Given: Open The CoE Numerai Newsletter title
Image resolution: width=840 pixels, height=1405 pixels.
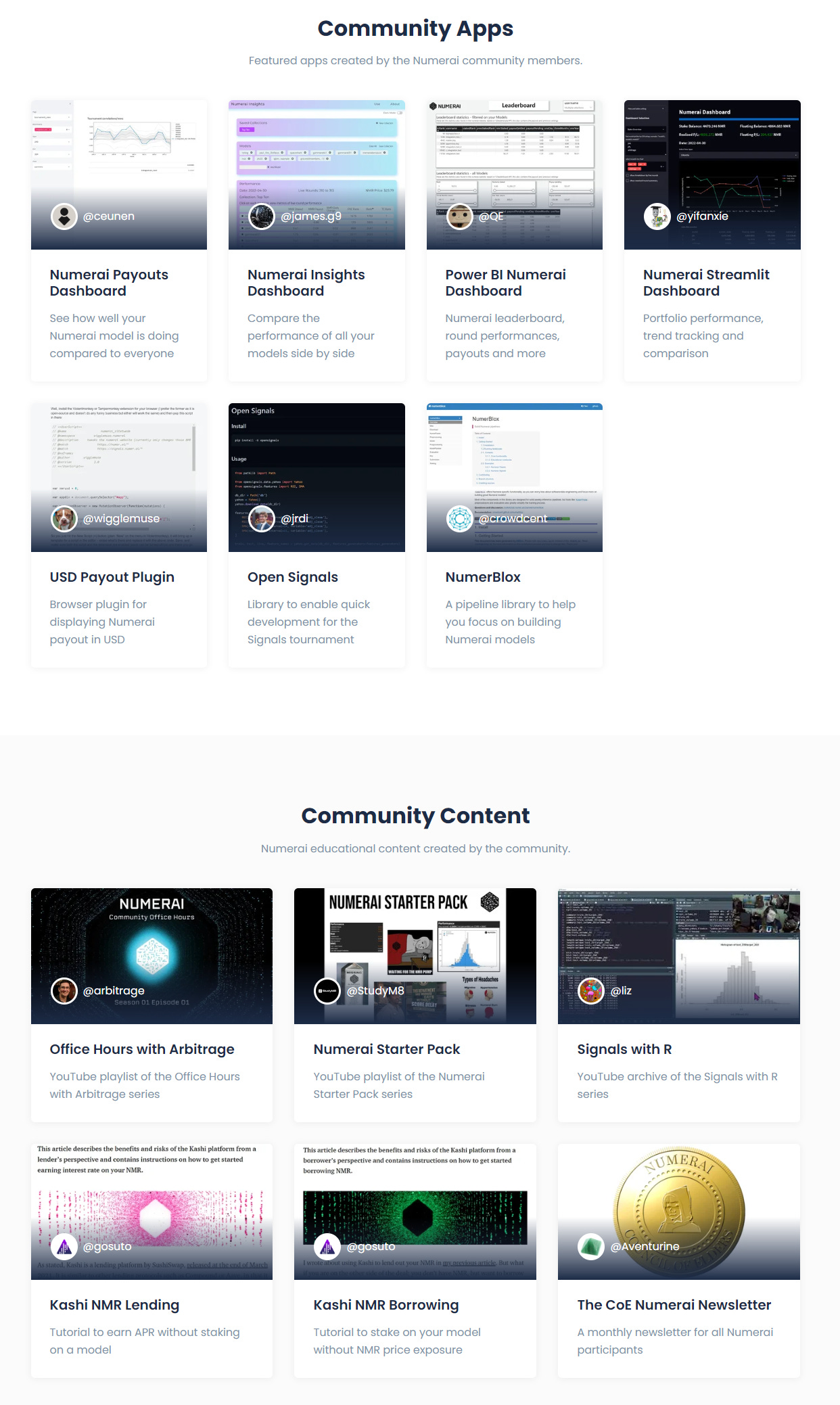Looking at the screenshot, I should [x=674, y=1305].
